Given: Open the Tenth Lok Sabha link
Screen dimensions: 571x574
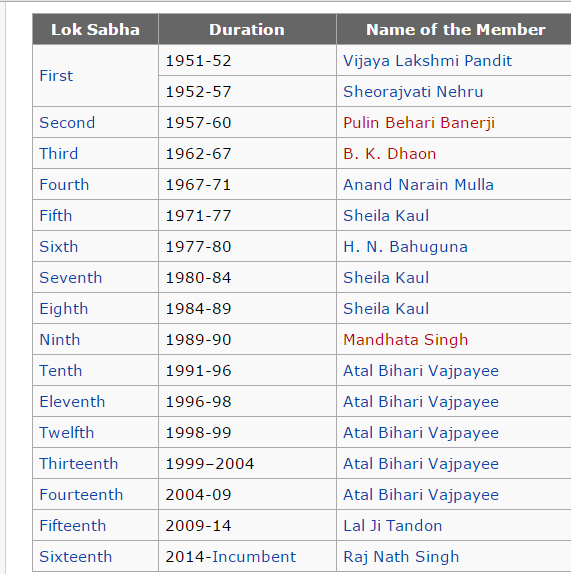Looking at the screenshot, I should 60,370.
